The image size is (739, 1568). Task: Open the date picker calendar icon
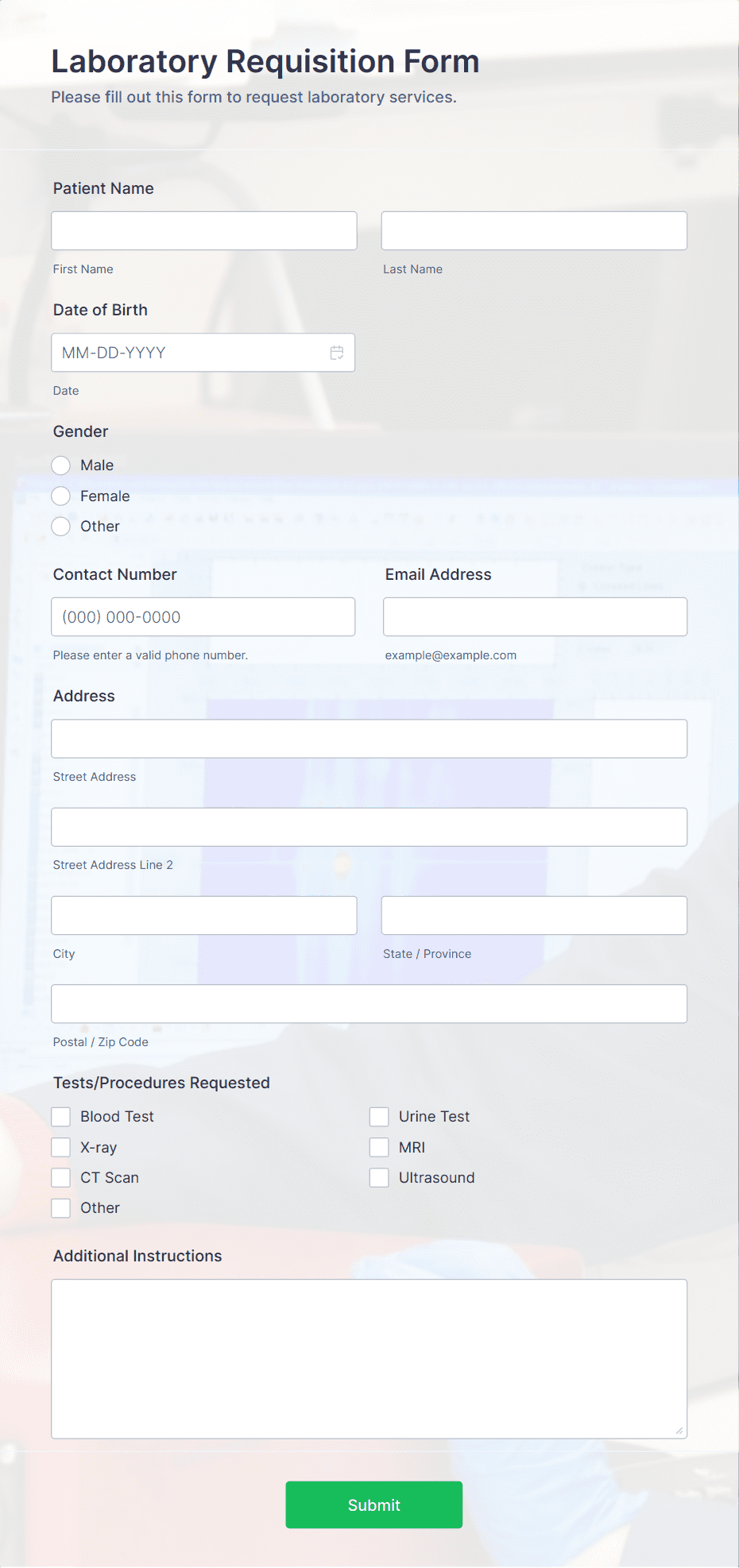click(337, 352)
